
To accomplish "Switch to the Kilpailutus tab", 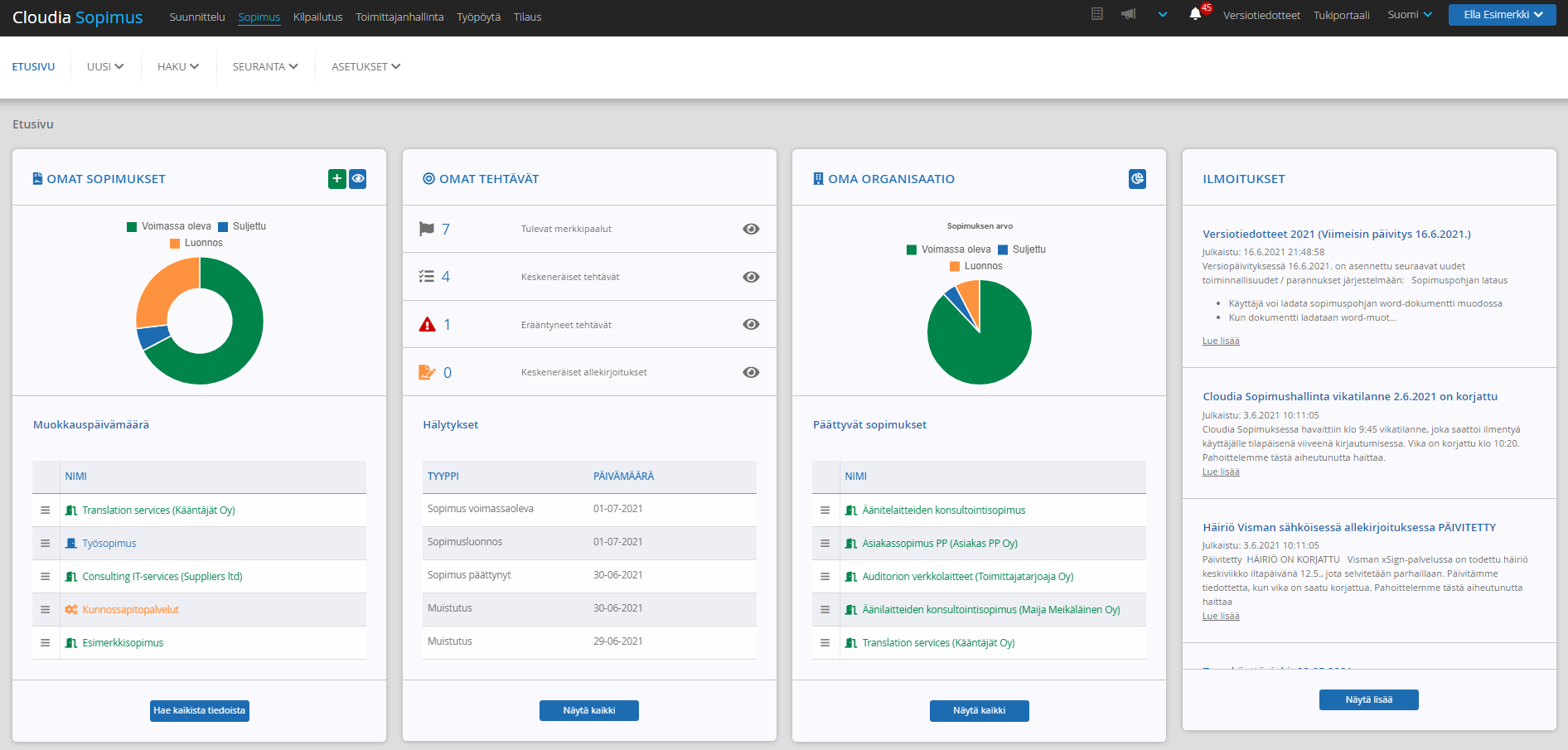I will coord(317,17).
